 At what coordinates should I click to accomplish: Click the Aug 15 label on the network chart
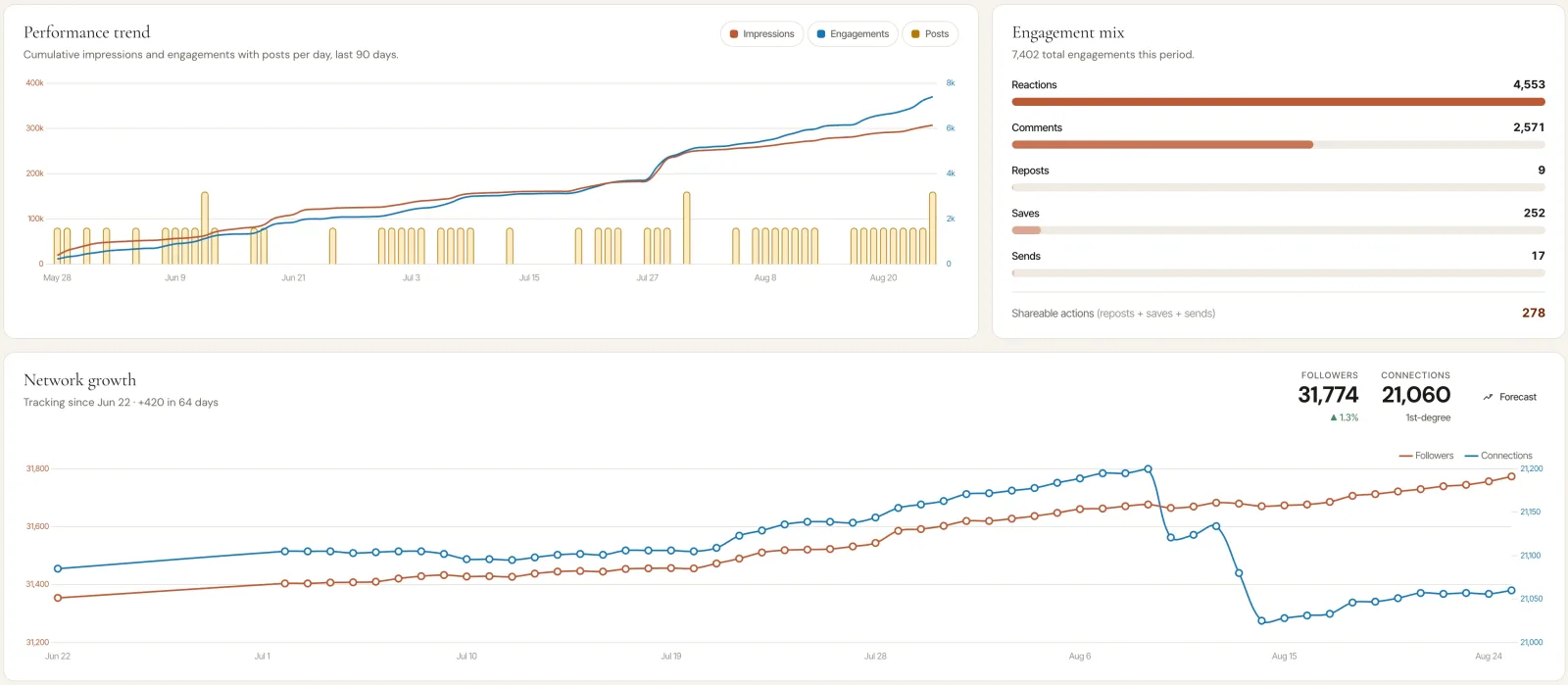[x=1284, y=657]
